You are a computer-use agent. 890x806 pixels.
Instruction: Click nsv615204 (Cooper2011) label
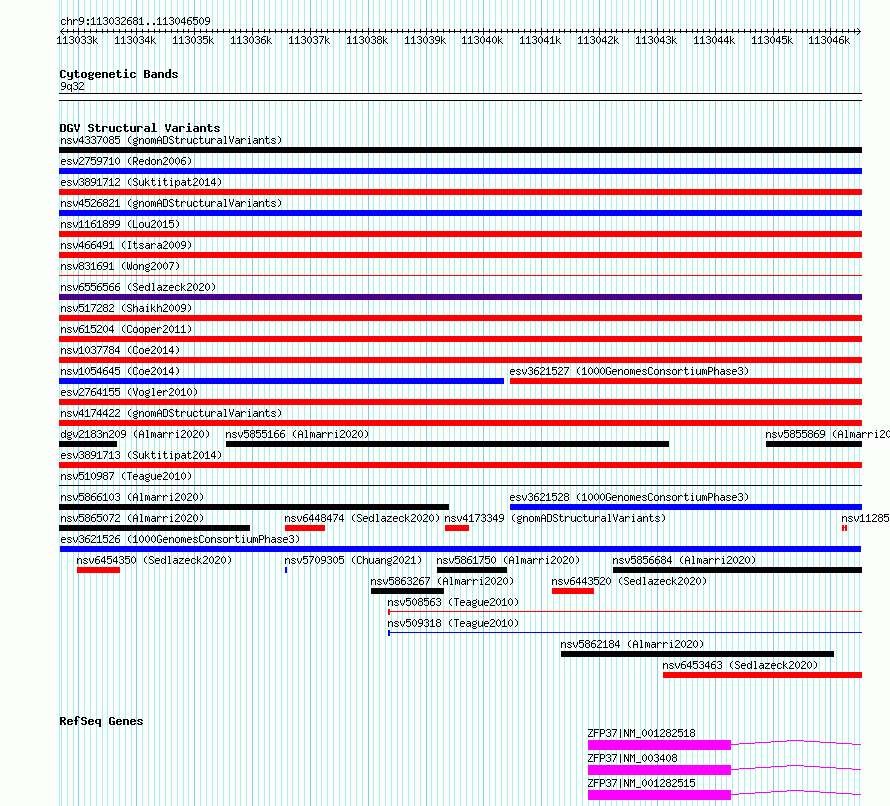[126, 329]
